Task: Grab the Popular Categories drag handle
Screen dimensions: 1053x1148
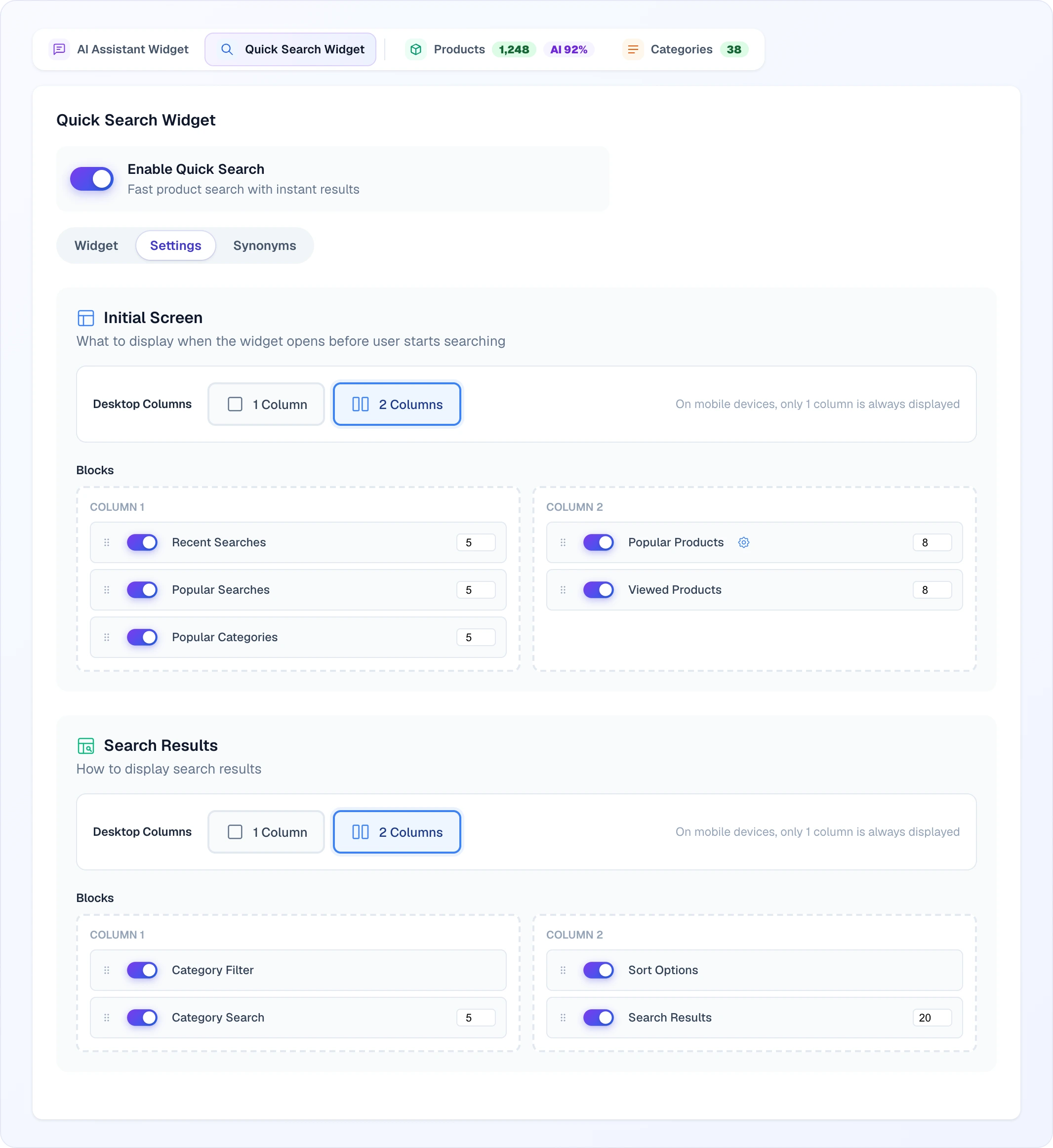Action: [107, 637]
